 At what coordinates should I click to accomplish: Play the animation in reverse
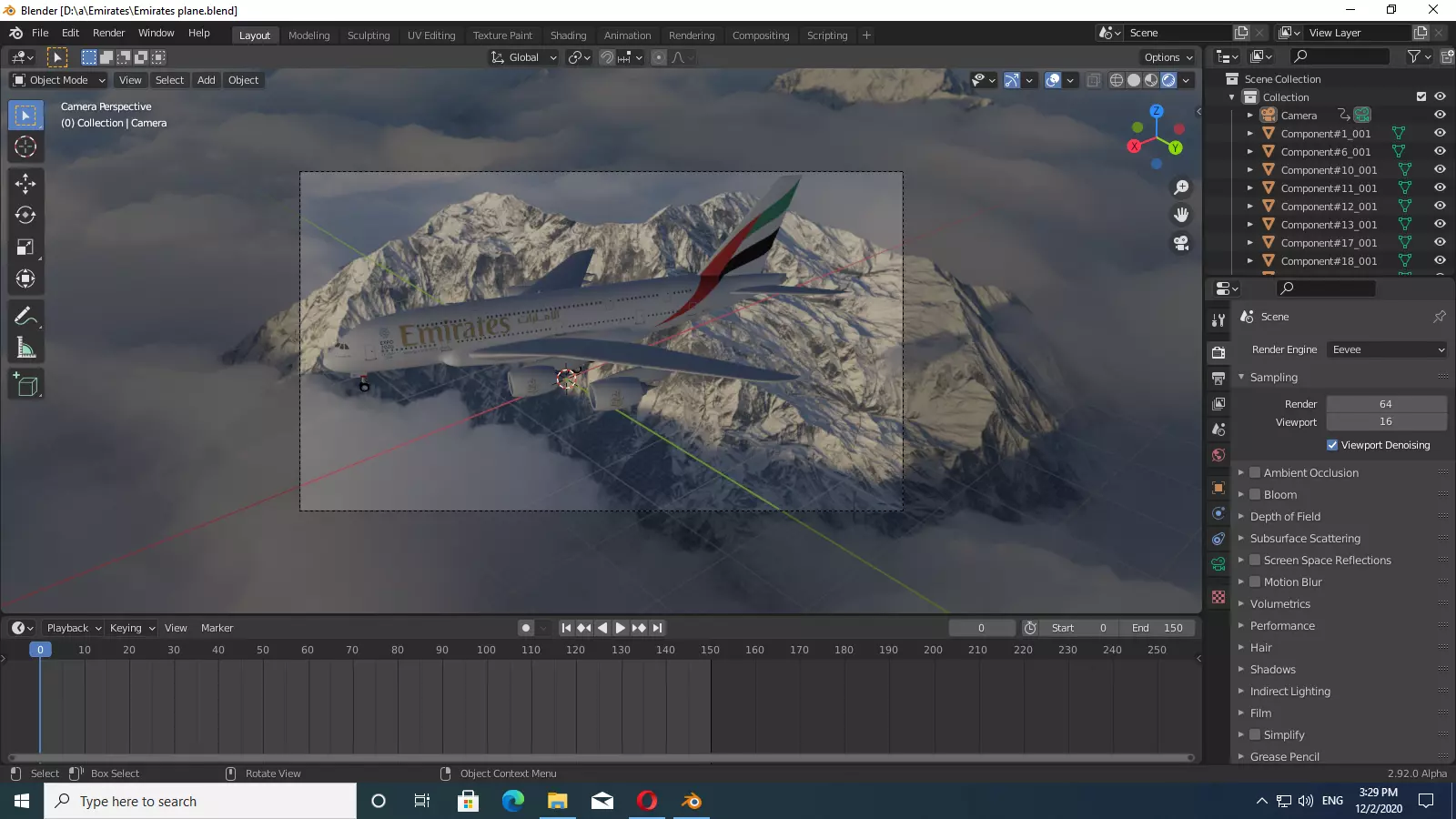pos(602,628)
